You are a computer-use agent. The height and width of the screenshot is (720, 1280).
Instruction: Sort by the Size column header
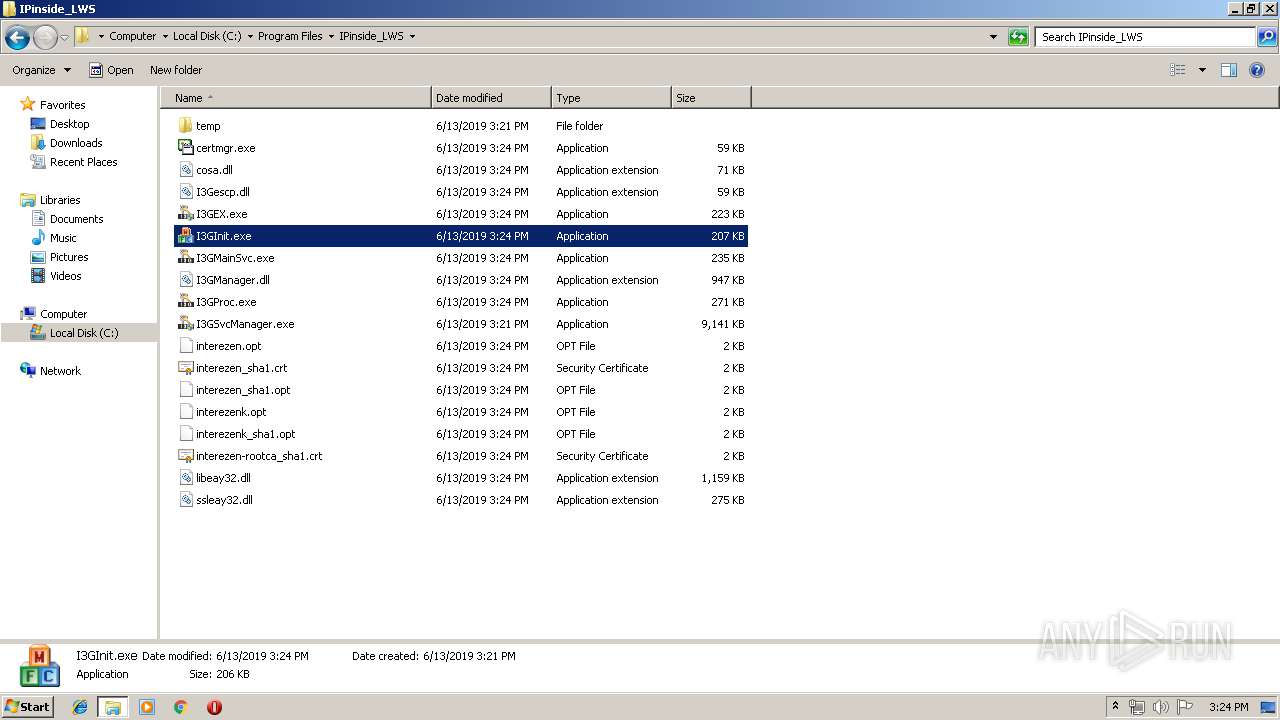click(x=711, y=98)
